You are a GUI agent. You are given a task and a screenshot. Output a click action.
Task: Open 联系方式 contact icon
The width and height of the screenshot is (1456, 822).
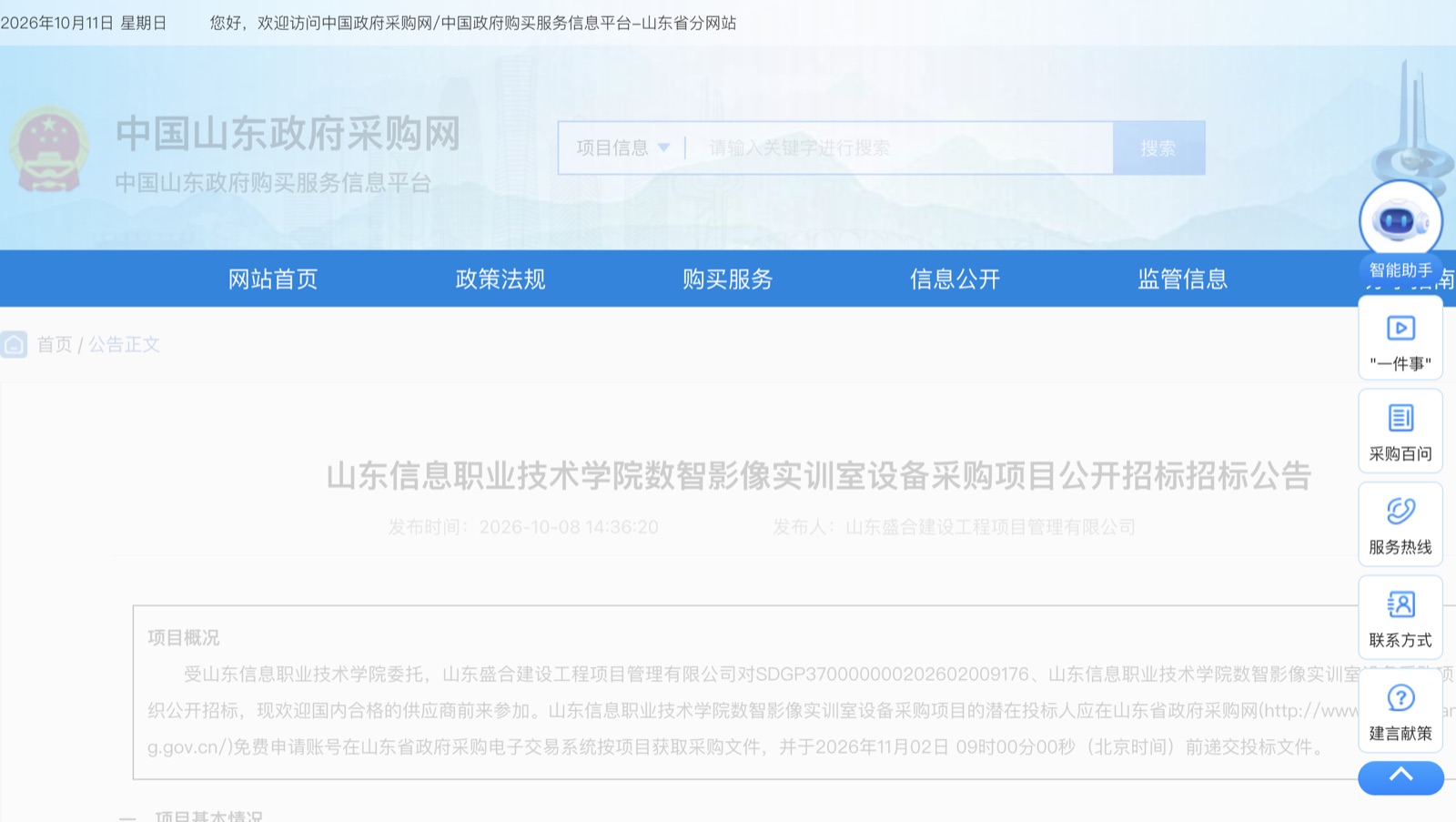click(1400, 618)
